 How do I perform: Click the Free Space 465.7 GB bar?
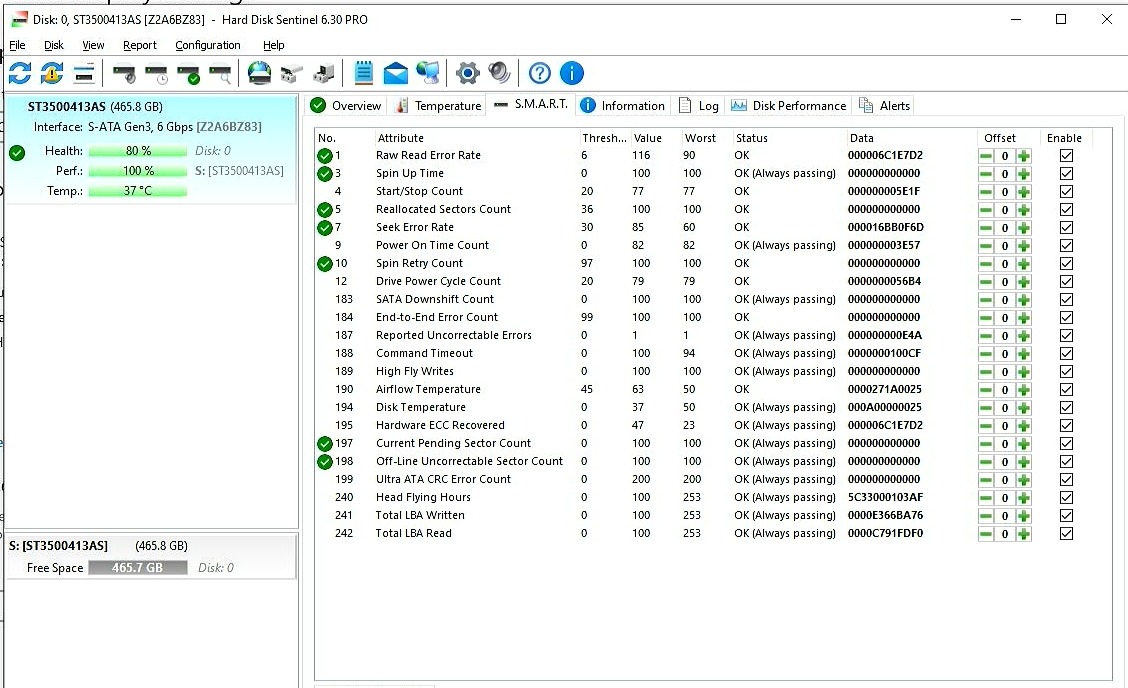(x=137, y=568)
